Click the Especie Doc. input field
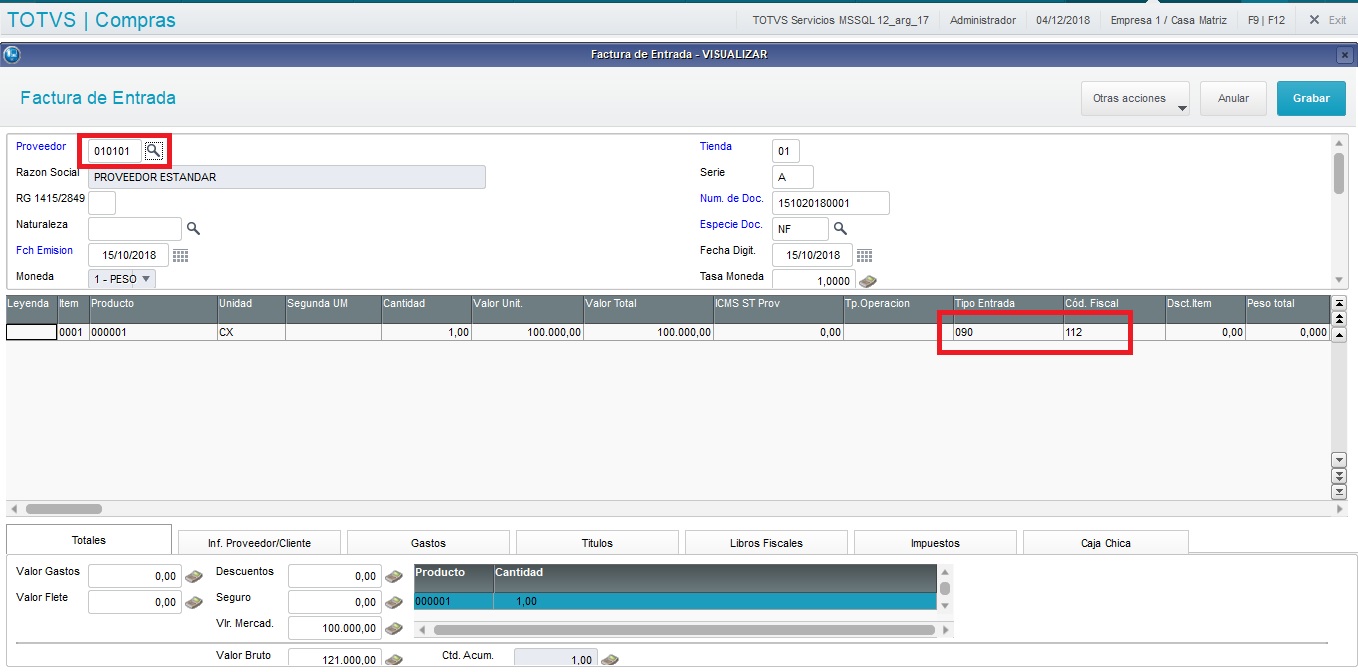The width and height of the screenshot is (1358, 672). pos(800,229)
